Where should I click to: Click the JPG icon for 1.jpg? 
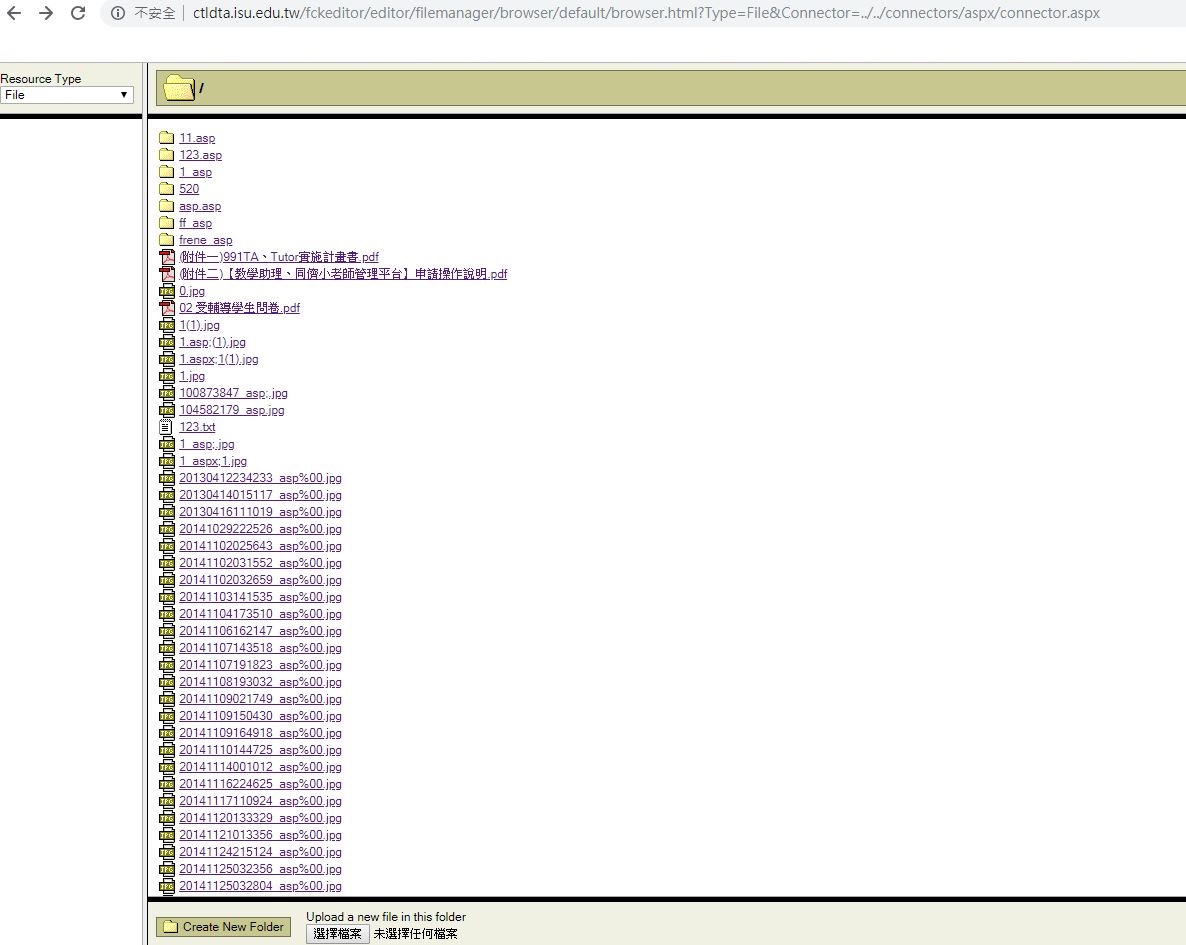[x=166, y=376]
